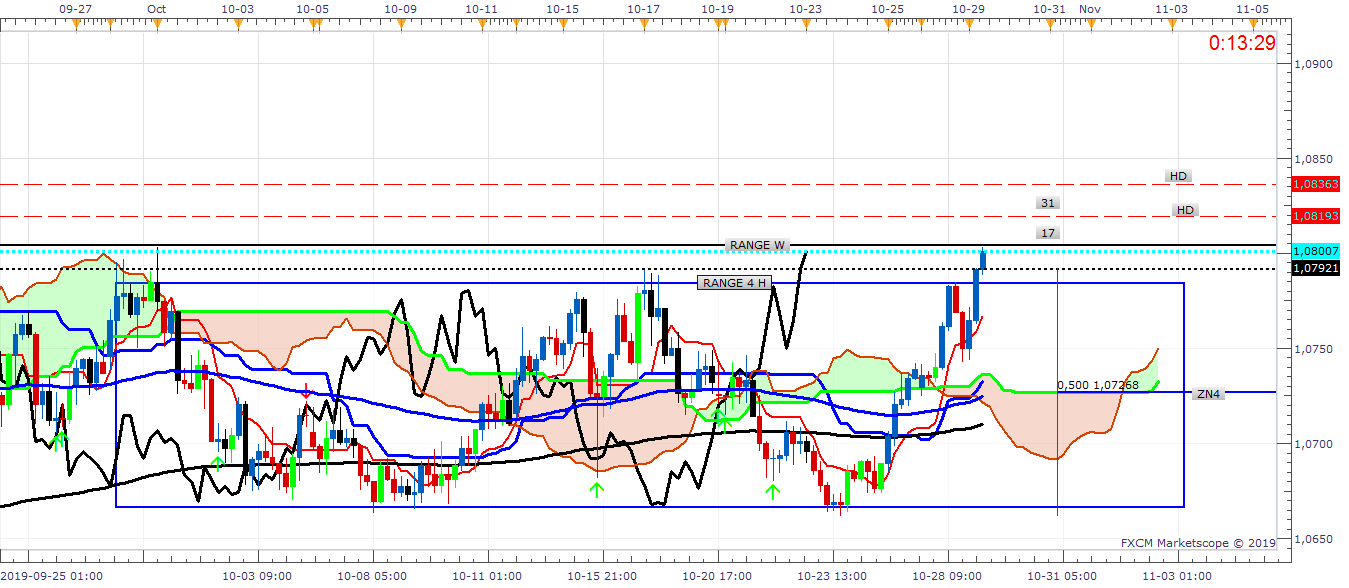Select the orange marker under 10-09

400,24
